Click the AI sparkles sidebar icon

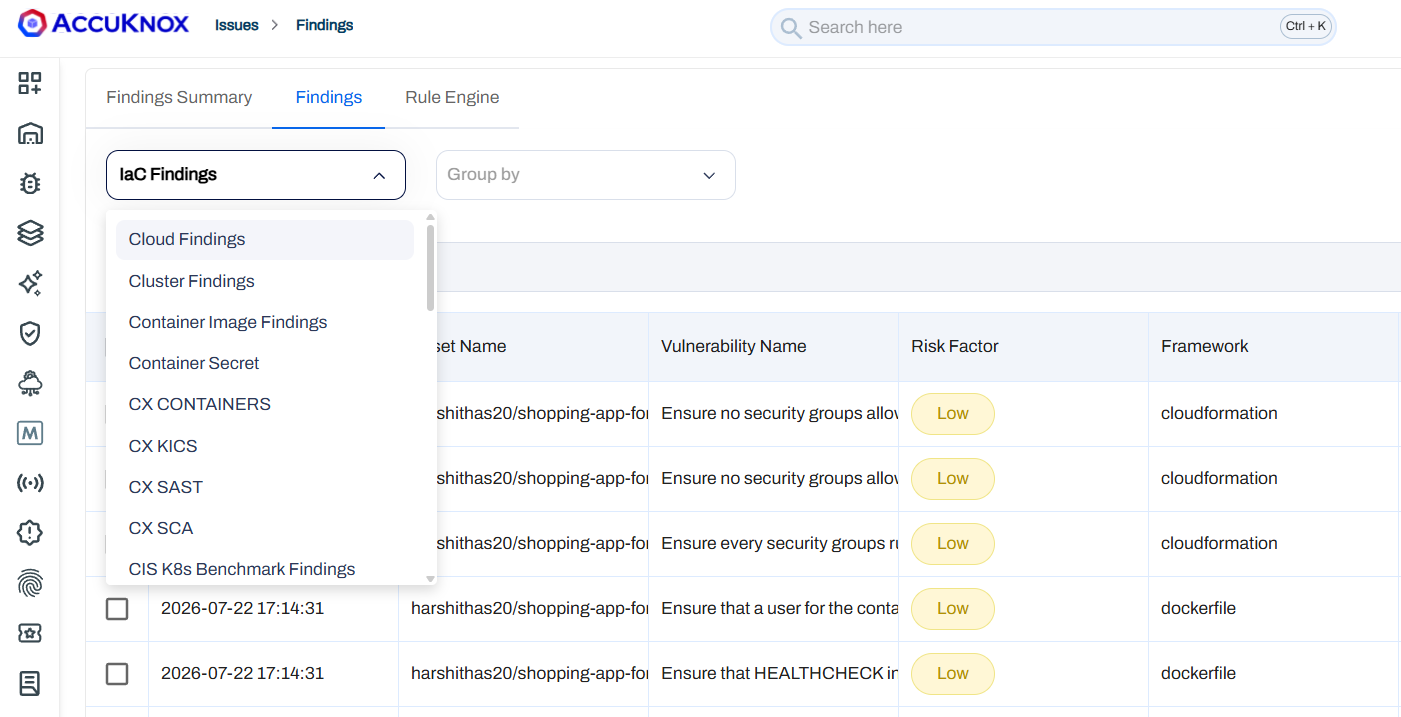(x=30, y=283)
